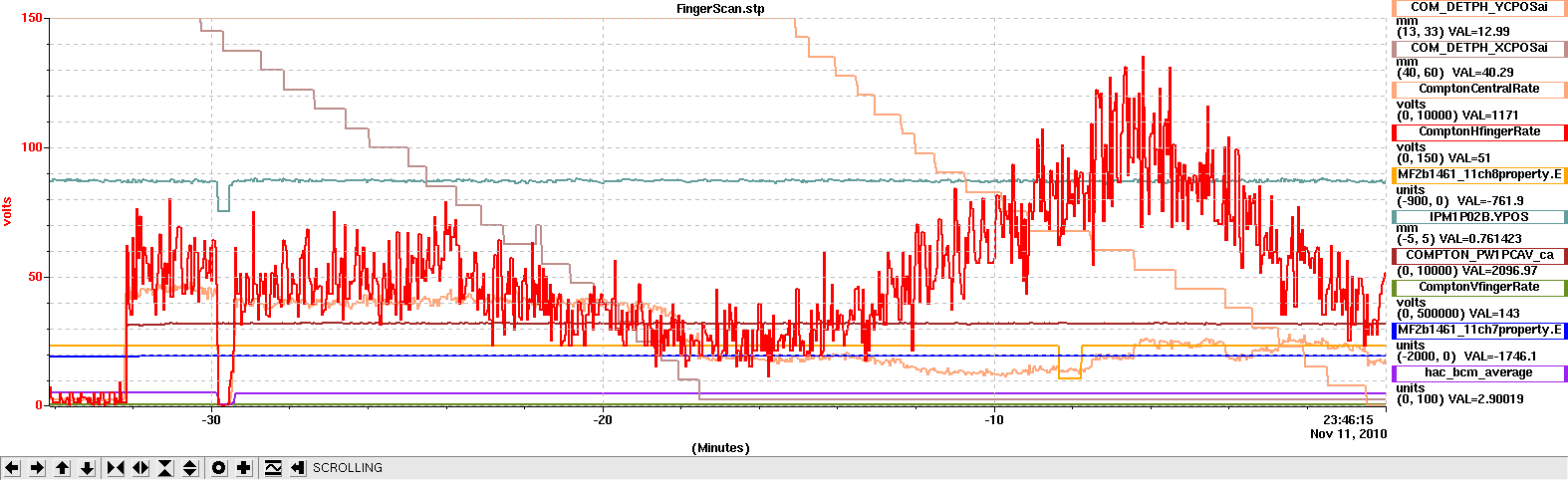Viewport: 1568px width, 480px height.
Task: Select the ComptonVfingerRate legend entry
Action: (1479, 287)
